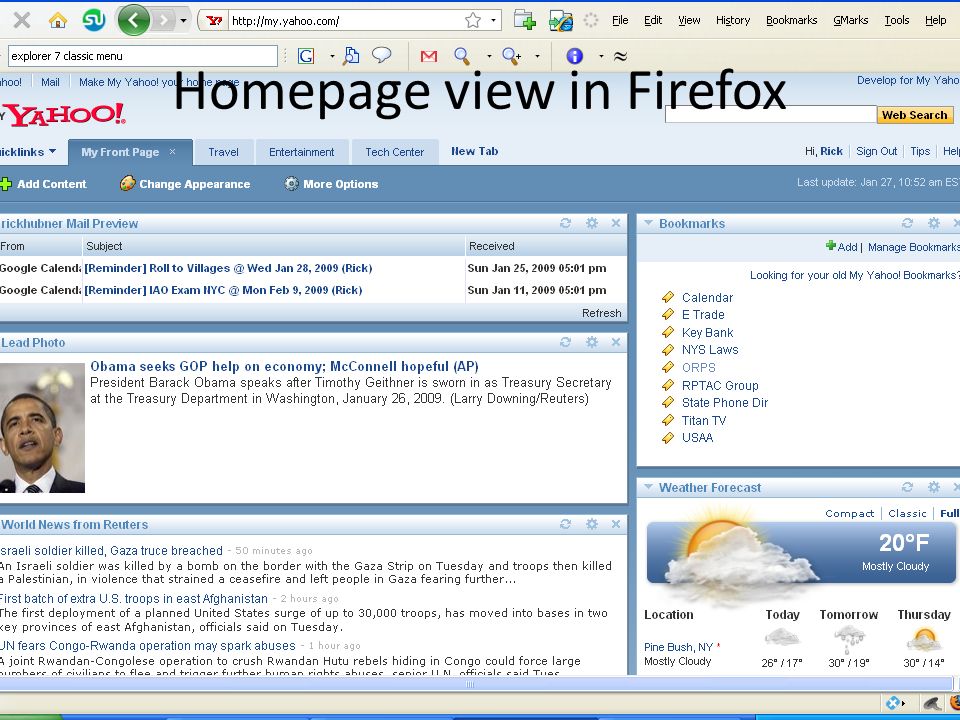The image size is (960, 720).
Task: Click the blue info icon
Action: pos(574,56)
